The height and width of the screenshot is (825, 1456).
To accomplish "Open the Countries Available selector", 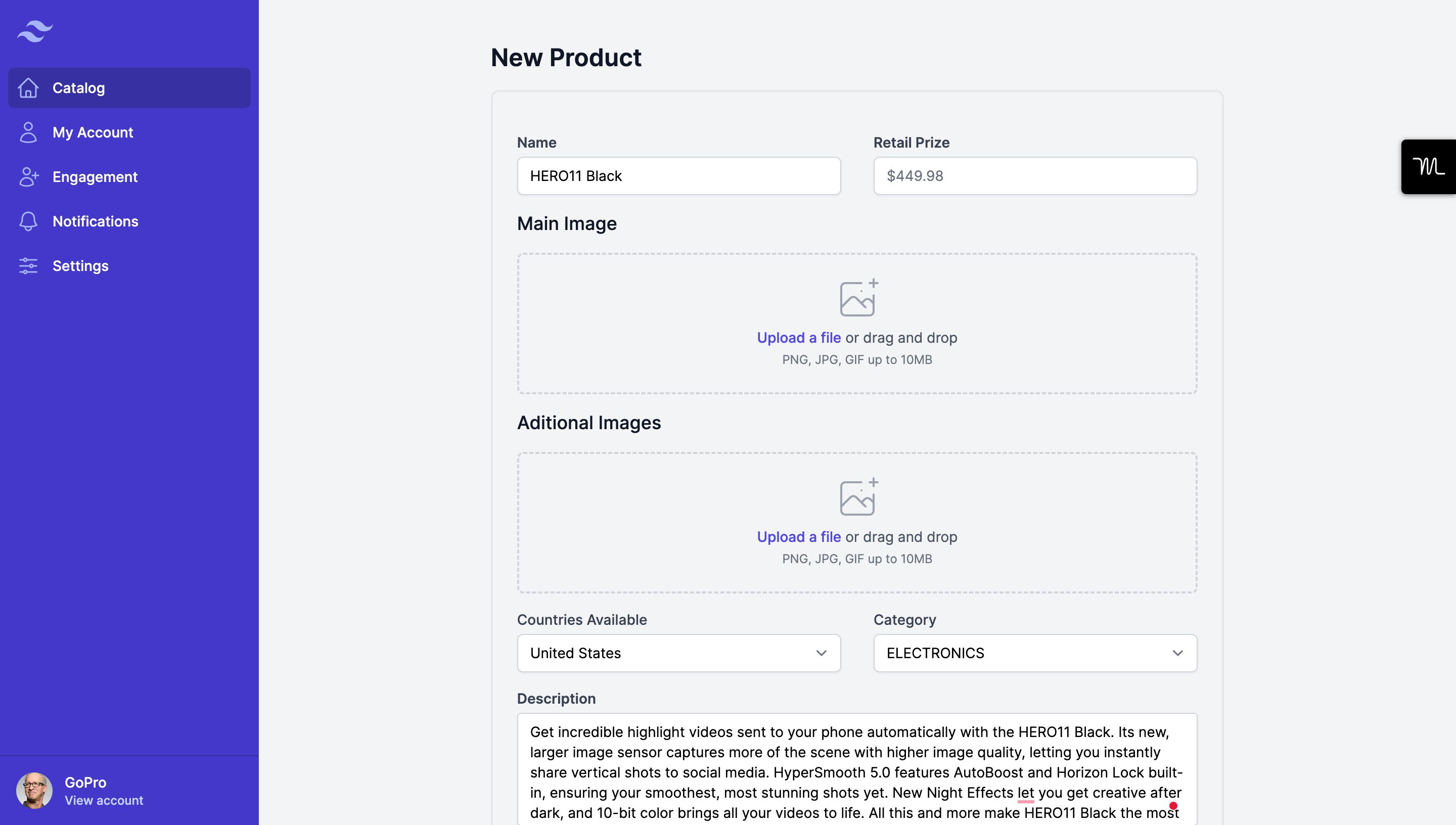I will tap(678, 653).
